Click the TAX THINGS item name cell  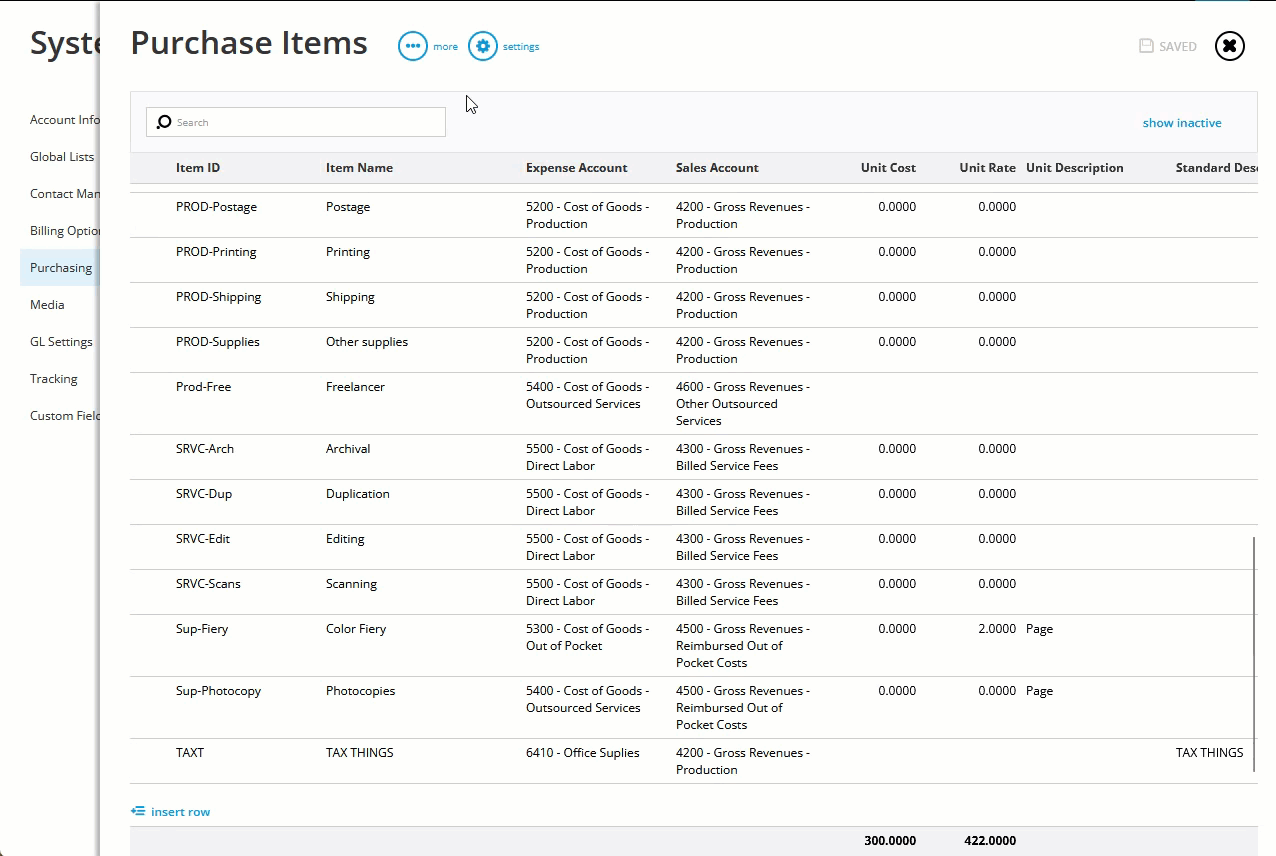coord(360,753)
